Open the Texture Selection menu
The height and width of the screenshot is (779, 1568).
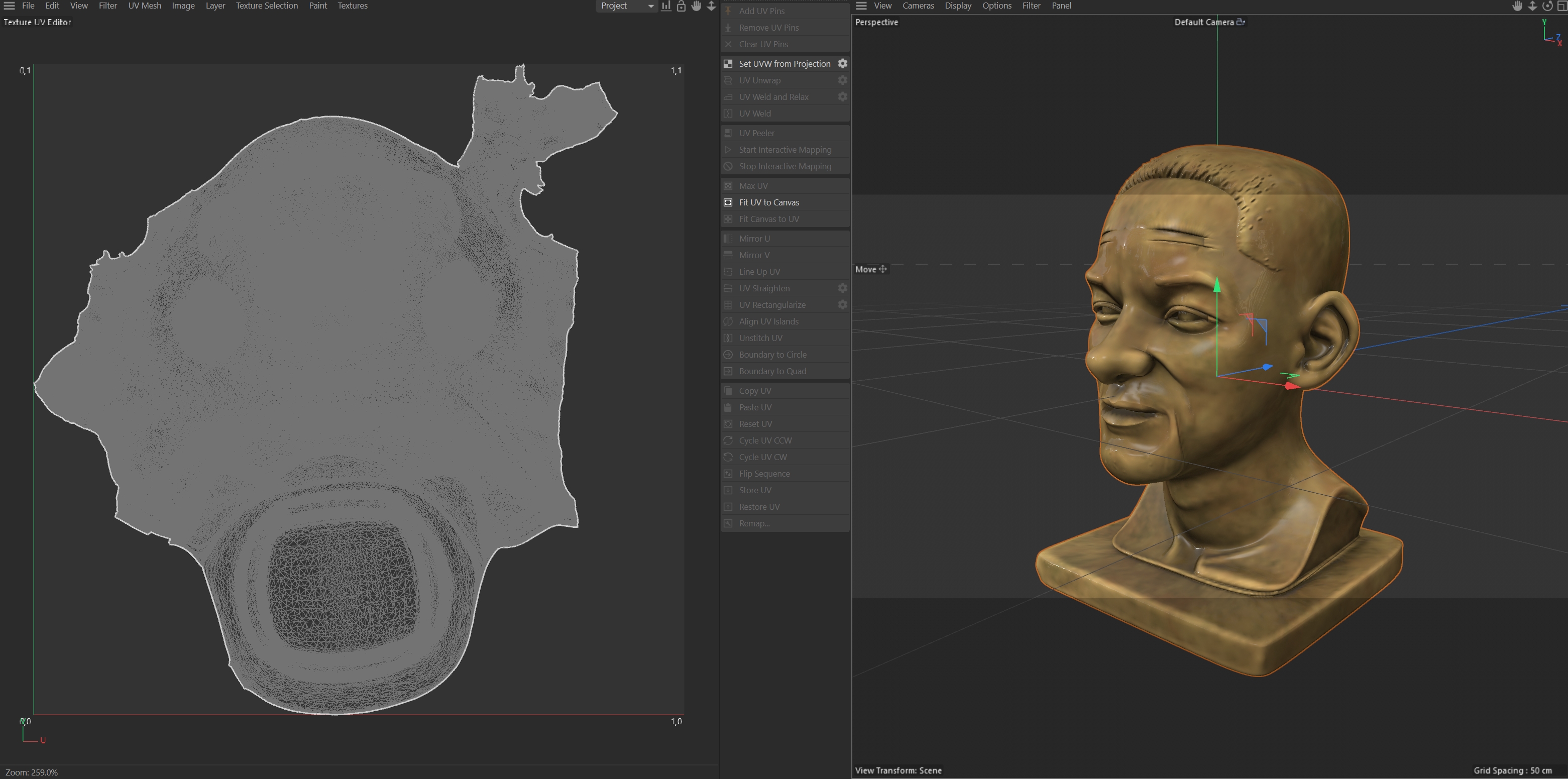(x=267, y=6)
